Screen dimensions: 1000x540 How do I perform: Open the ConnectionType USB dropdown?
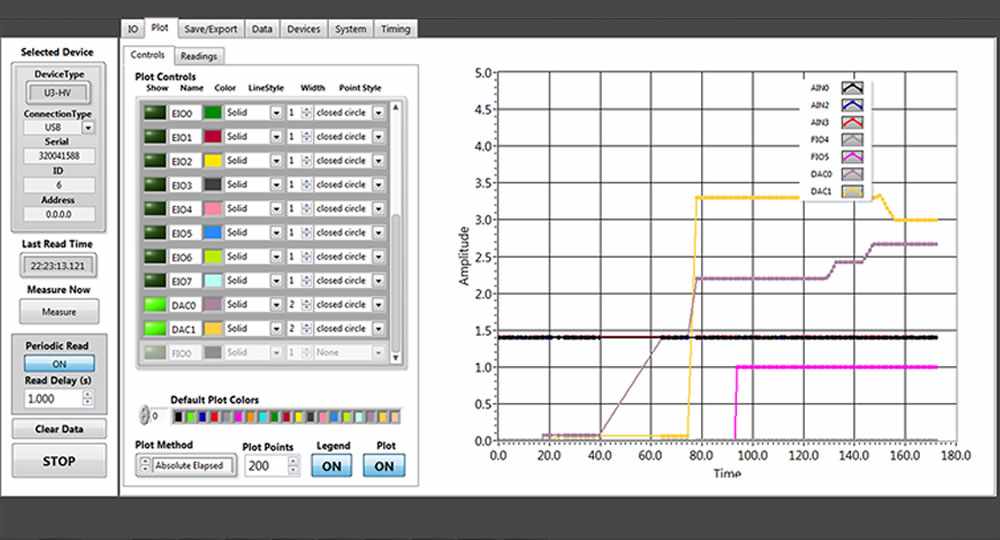[87, 128]
